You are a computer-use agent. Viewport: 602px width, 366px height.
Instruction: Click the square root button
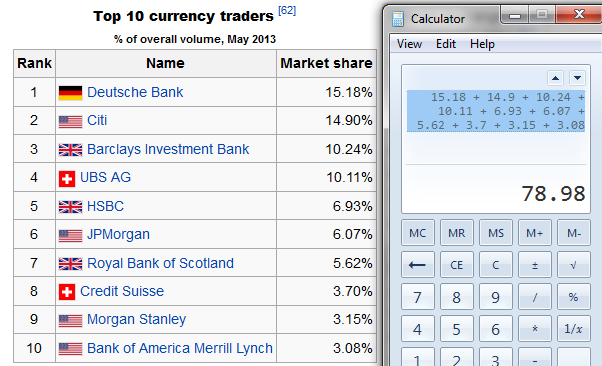pyautogui.click(x=573, y=265)
